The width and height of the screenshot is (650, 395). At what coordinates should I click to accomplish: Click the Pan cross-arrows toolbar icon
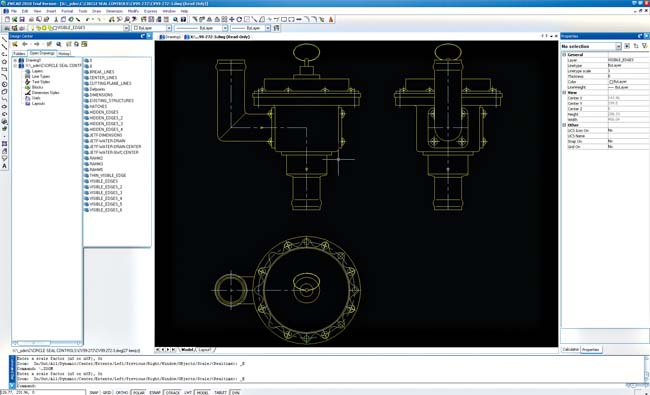tap(231, 19)
